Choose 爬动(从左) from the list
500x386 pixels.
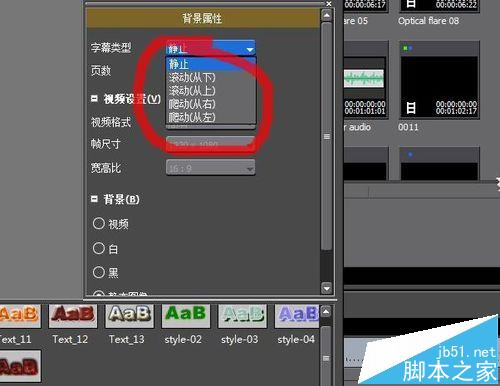[211, 117]
